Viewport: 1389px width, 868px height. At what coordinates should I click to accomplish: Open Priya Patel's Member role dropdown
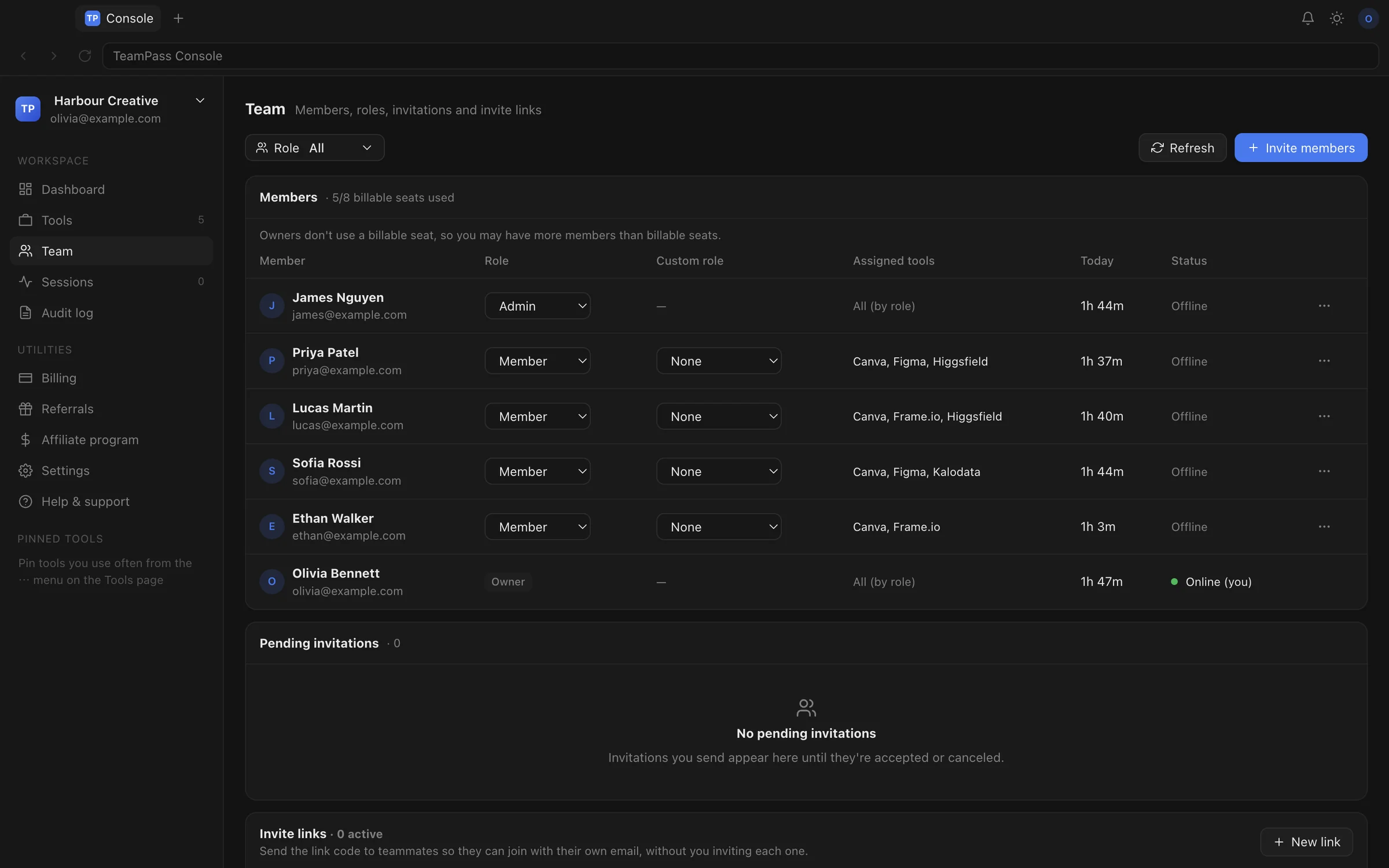coord(538,361)
